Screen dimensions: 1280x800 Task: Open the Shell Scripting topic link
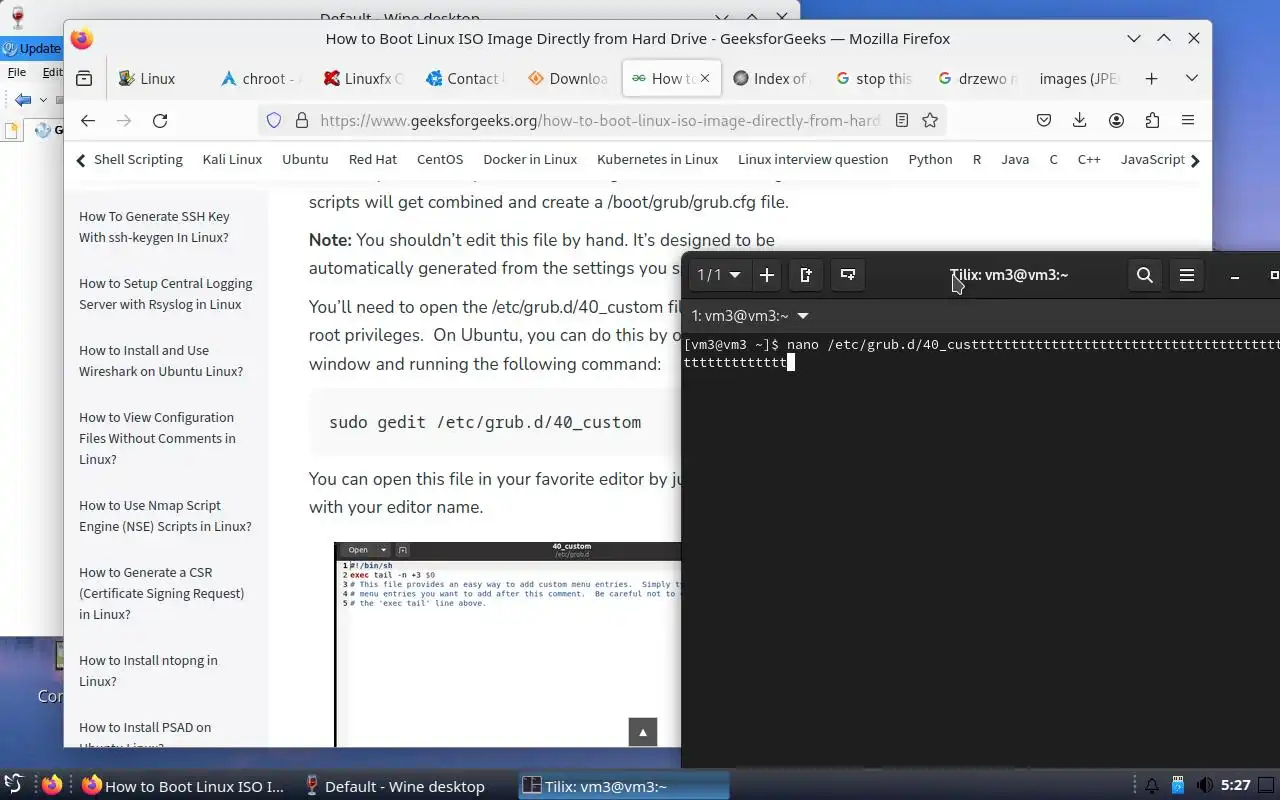[x=138, y=159]
